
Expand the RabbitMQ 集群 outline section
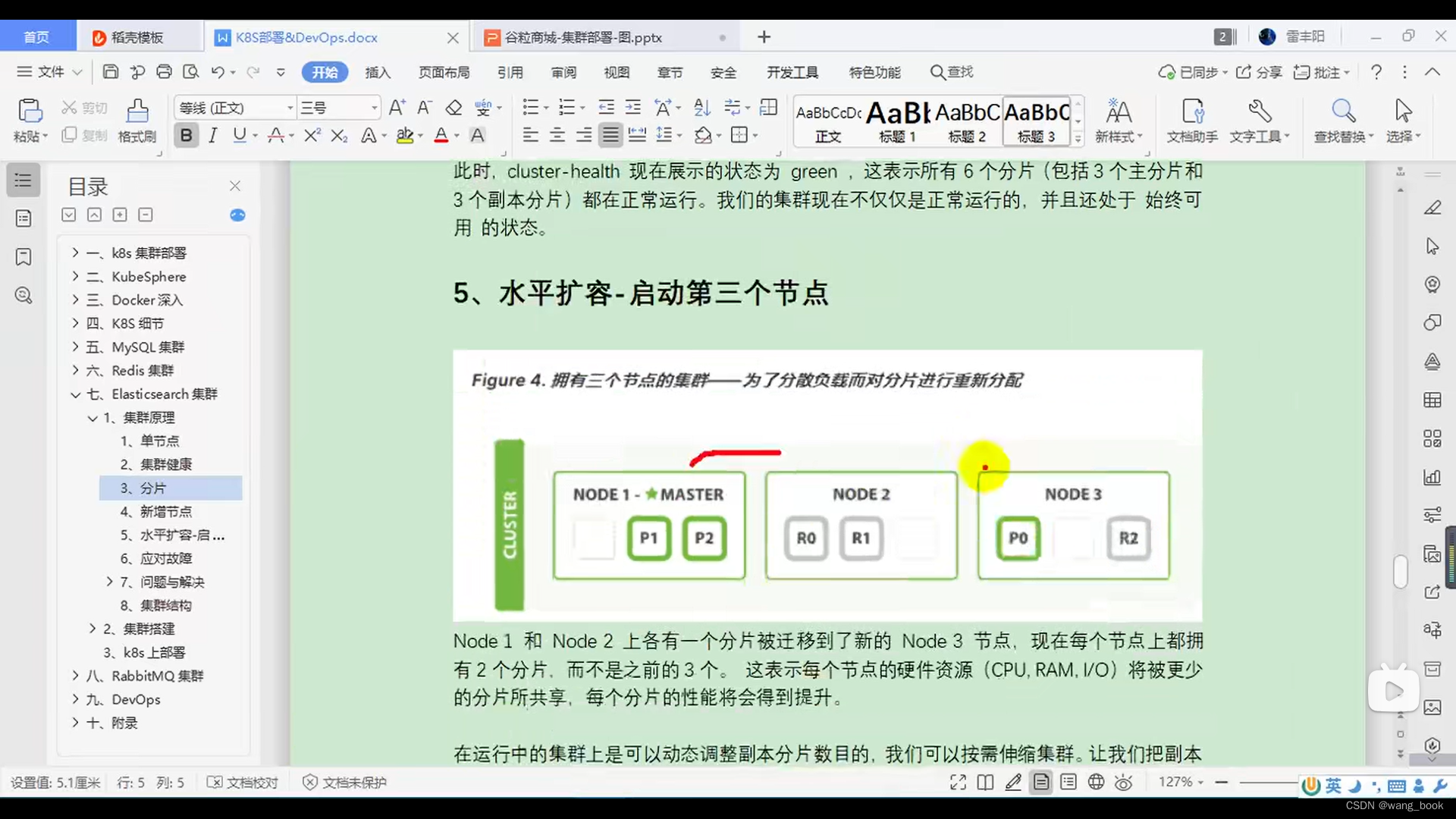click(x=74, y=676)
